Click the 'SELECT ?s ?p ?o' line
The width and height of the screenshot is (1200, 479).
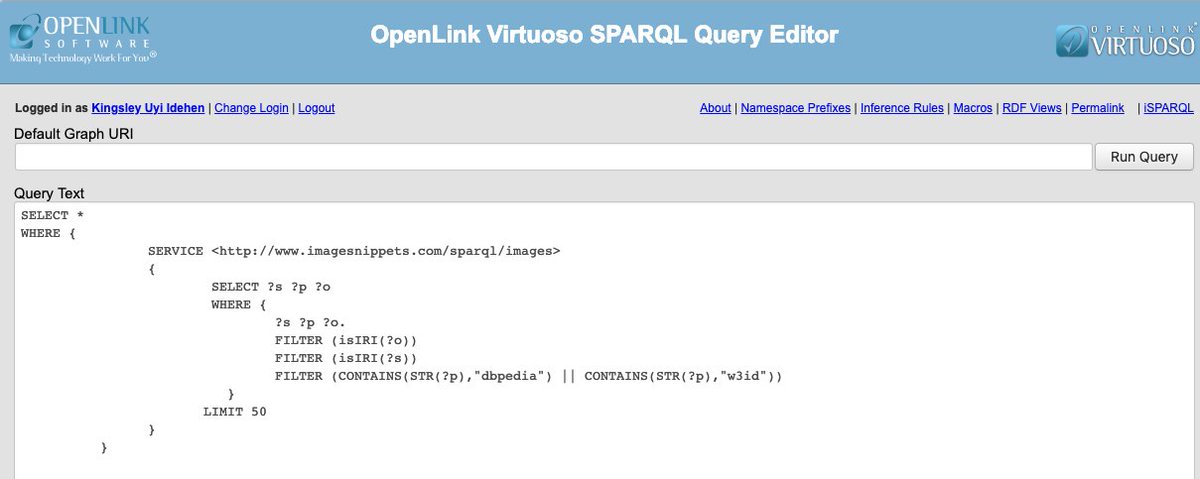(x=271, y=287)
